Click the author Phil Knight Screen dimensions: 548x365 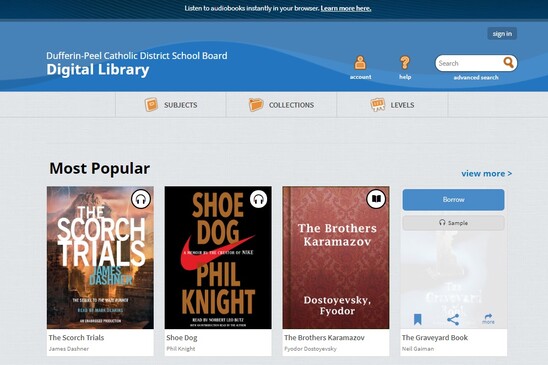coord(181,349)
